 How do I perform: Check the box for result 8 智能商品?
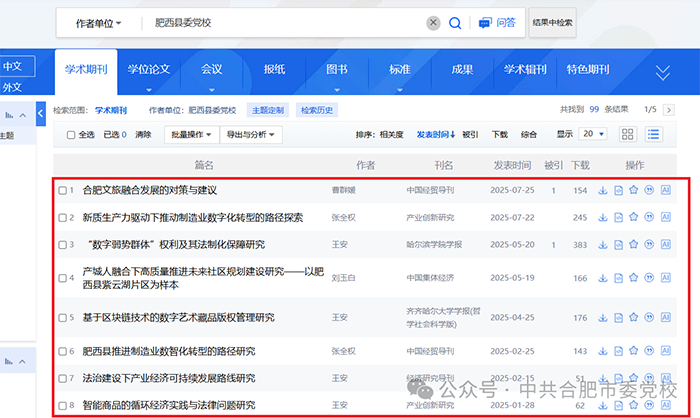click(62, 405)
